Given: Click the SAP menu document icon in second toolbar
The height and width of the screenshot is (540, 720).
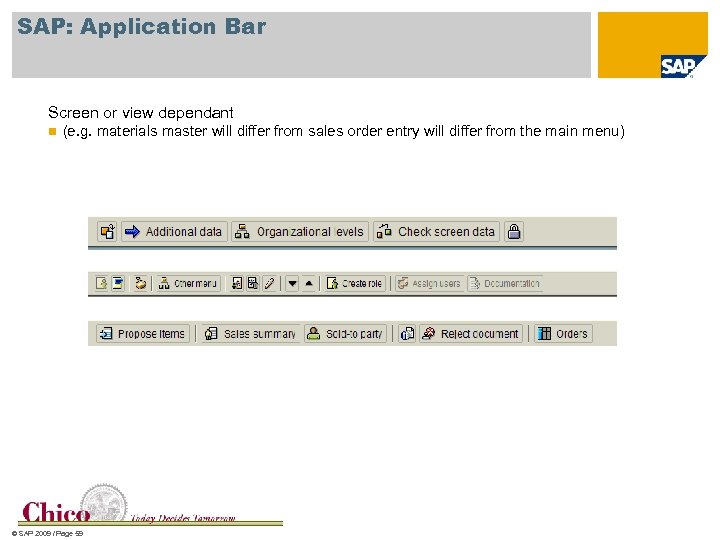Looking at the screenshot, I should coord(101,283).
